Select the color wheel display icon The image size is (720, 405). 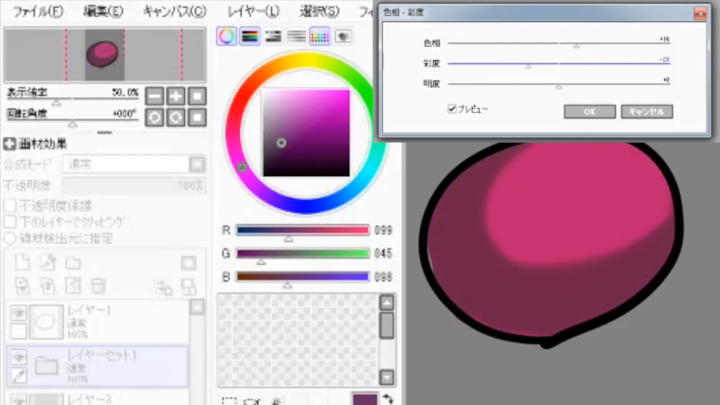click(x=226, y=36)
